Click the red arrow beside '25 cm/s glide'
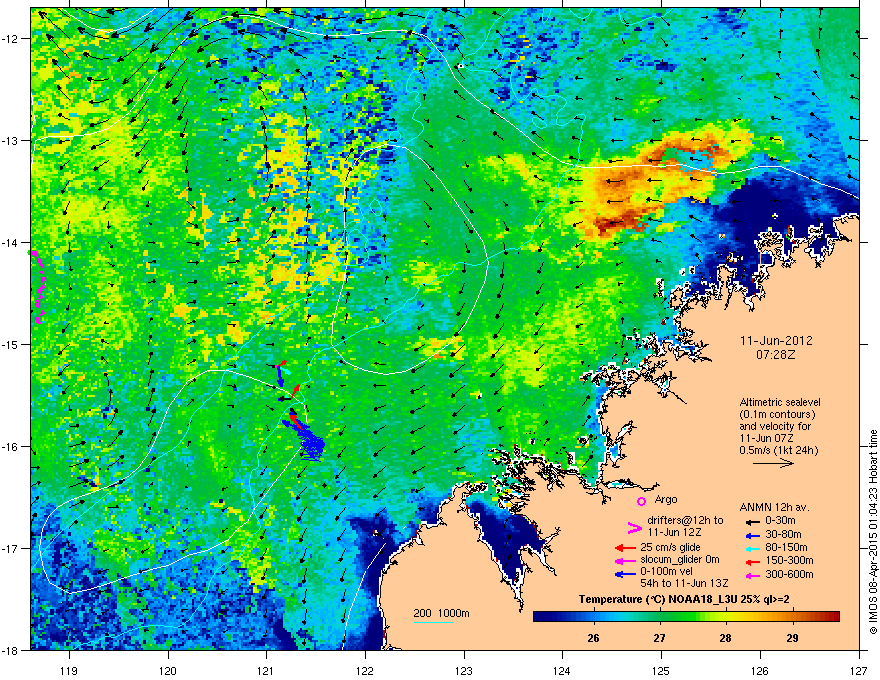880x680 pixels. pos(625,548)
